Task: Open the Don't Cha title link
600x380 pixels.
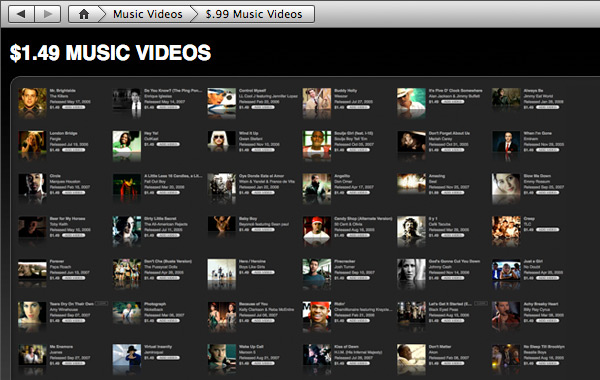Action: click(x=168, y=261)
